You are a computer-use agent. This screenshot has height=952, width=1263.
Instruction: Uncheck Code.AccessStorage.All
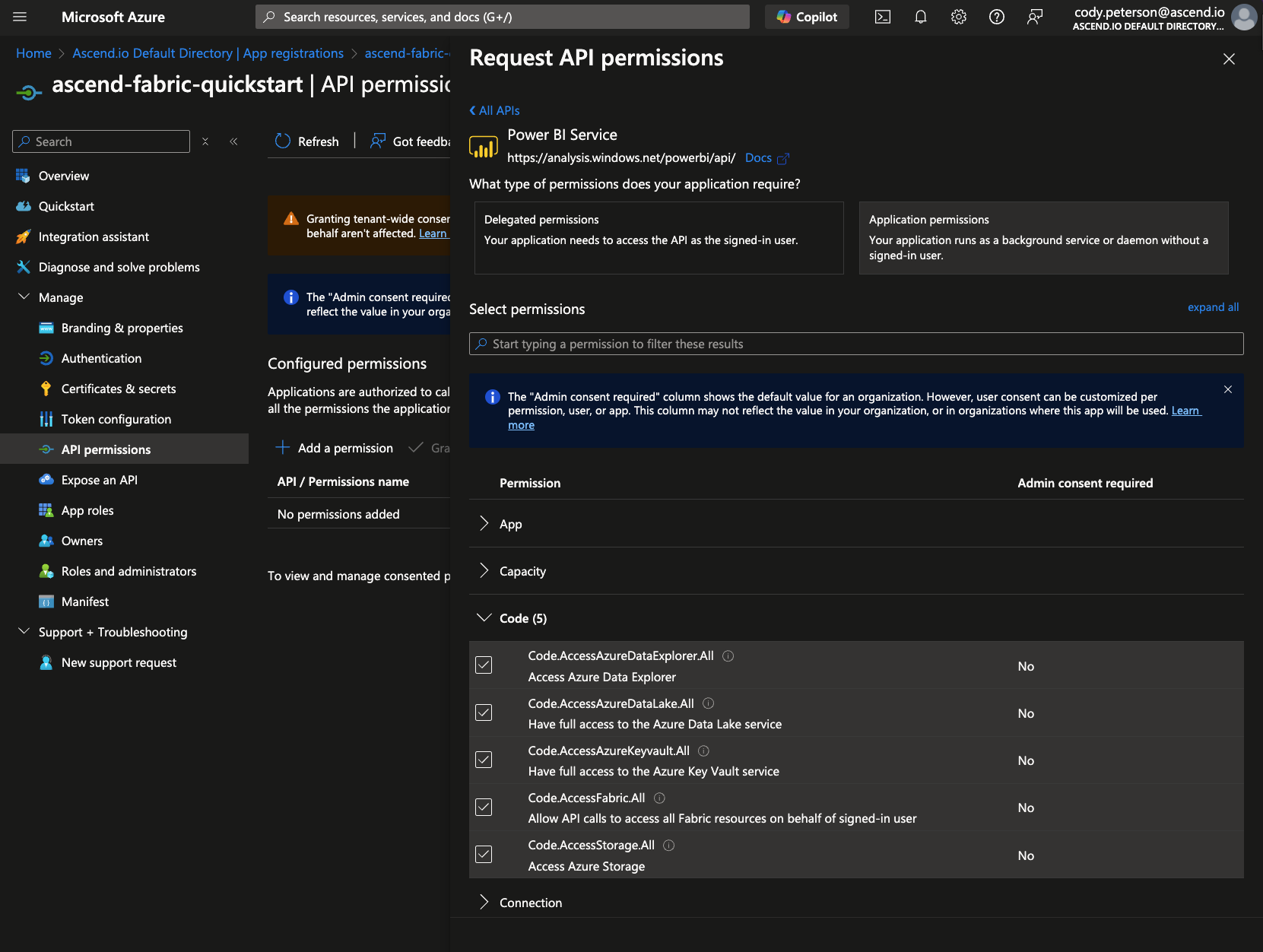(x=484, y=855)
